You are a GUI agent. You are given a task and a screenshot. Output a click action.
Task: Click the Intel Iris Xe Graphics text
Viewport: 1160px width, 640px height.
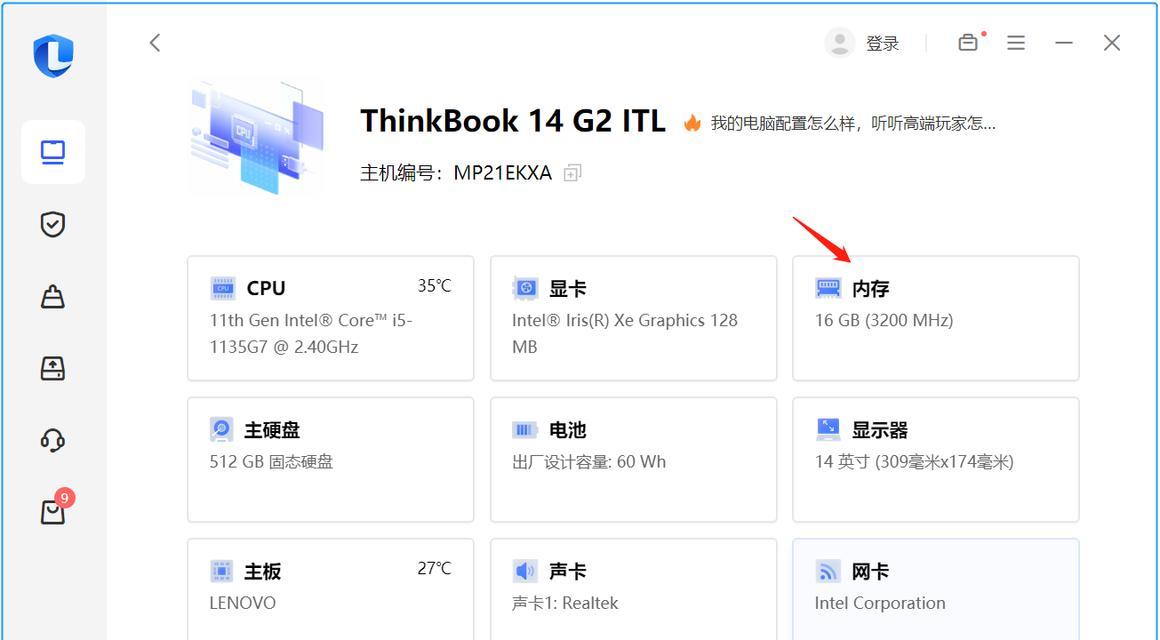pos(624,334)
